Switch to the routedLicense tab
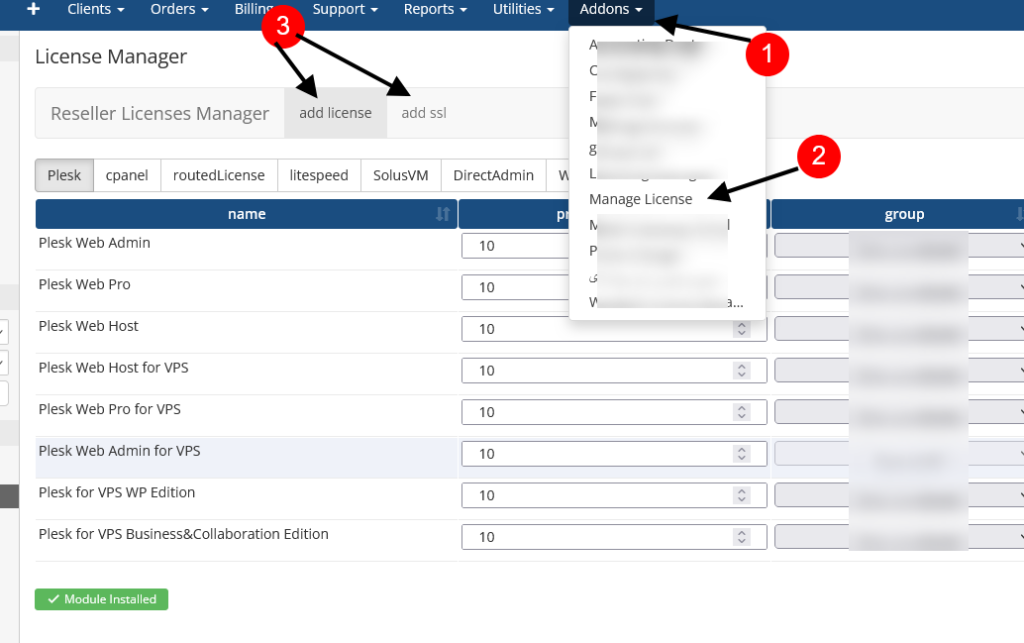 (x=219, y=176)
